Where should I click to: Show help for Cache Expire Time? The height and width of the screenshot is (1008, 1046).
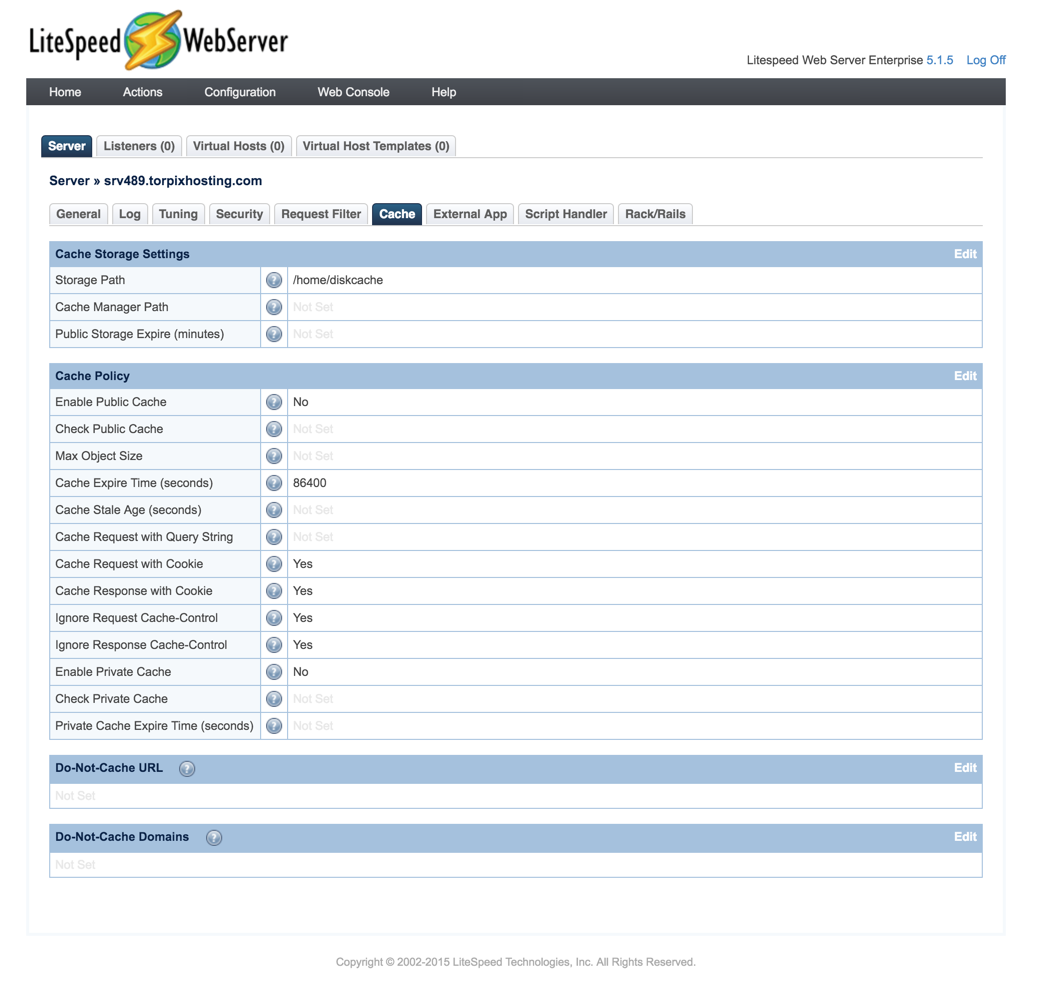(274, 483)
